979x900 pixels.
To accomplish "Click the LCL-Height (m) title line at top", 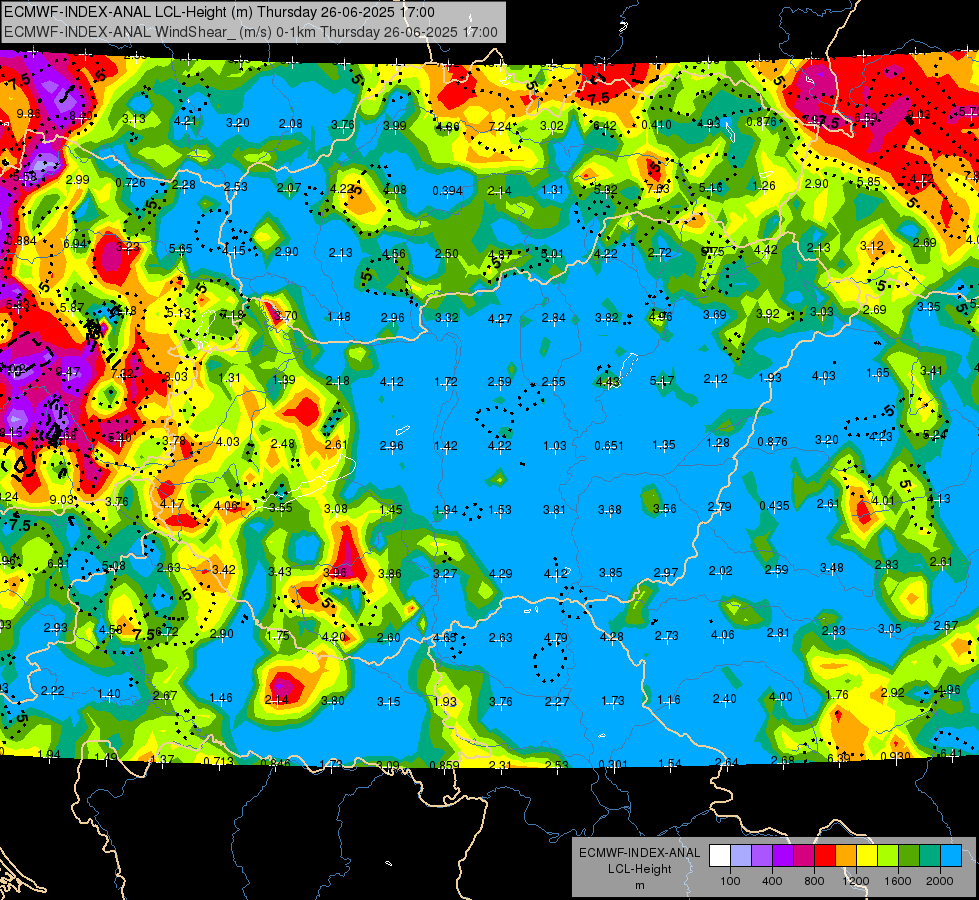I will (x=219, y=12).
